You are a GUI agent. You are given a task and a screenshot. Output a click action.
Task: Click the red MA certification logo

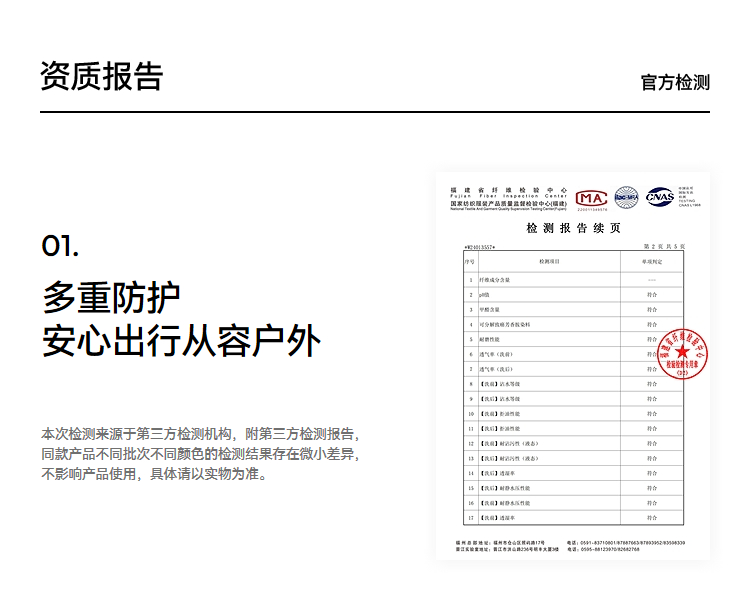[x=591, y=197]
